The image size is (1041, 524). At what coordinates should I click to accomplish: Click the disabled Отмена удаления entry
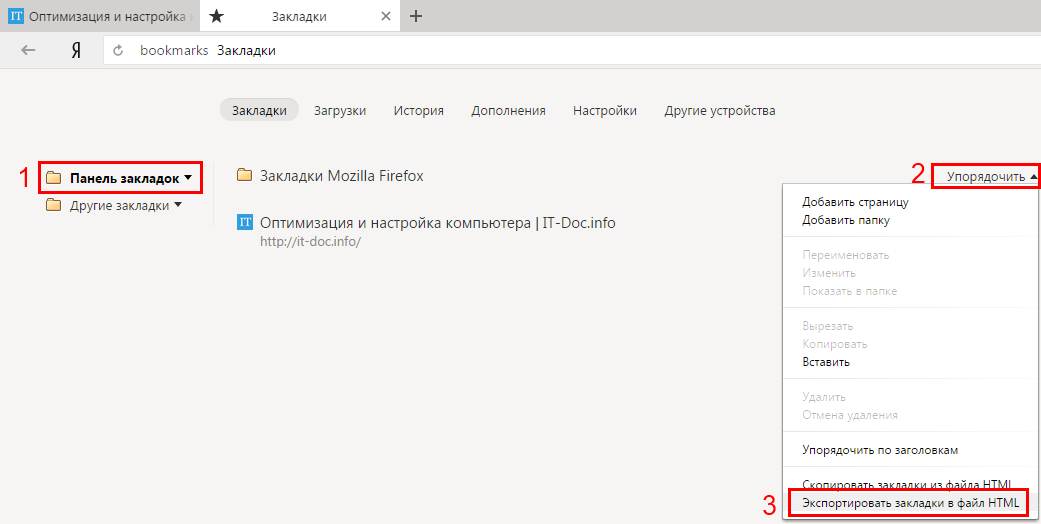pyautogui.click(x=850, y=415)
